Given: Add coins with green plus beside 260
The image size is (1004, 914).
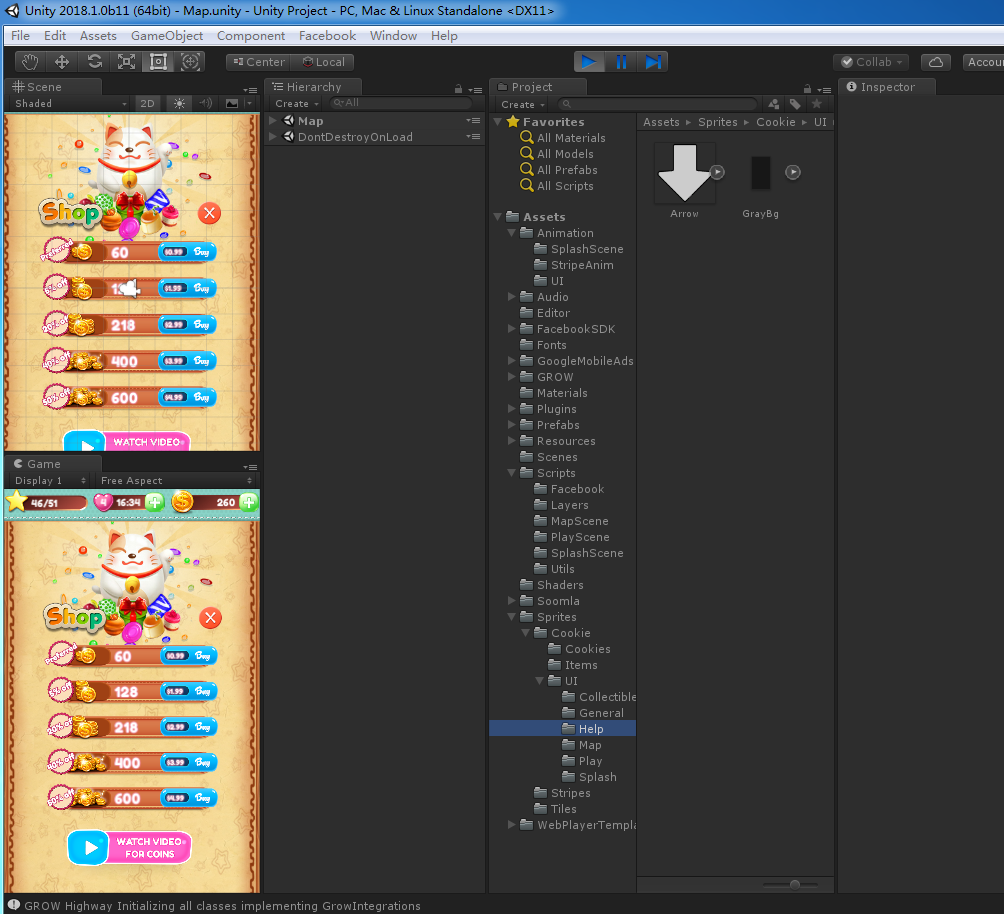Looking at the screenshot, I should [x=248, y=502].
